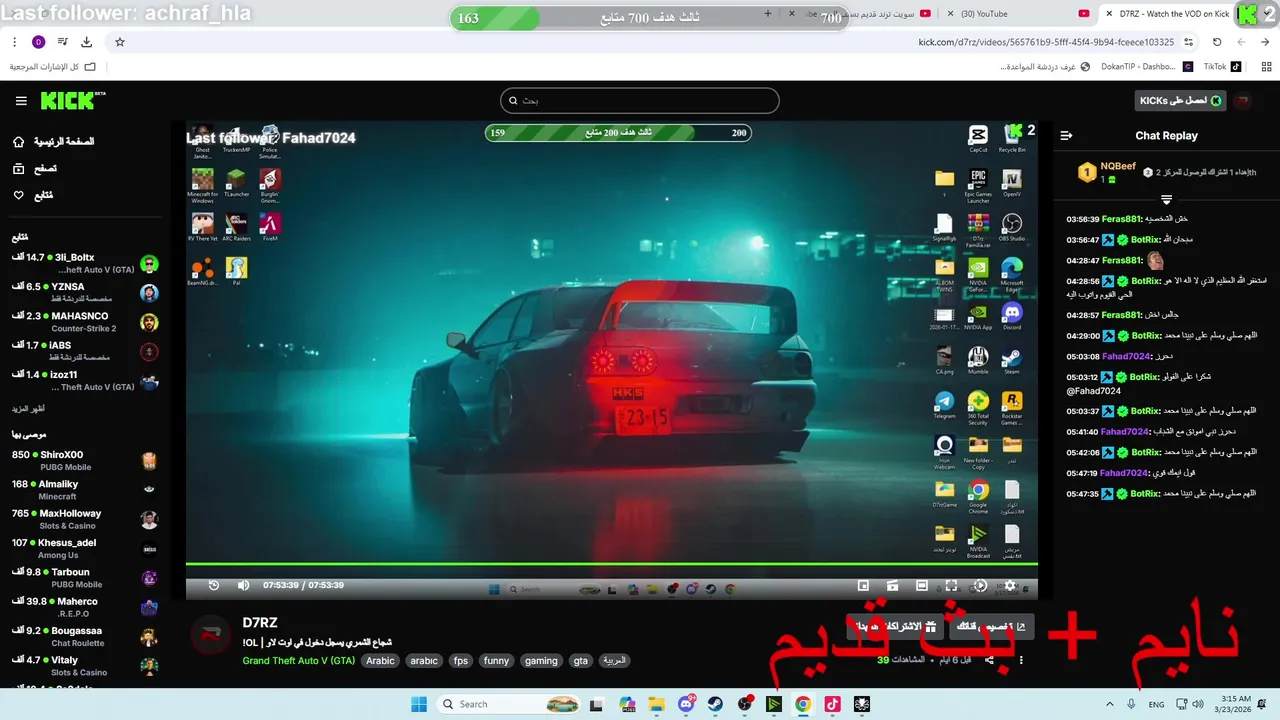Open the profile avatar in Kick header
The image size is (1280, 720).
(x=1243, y=100)
